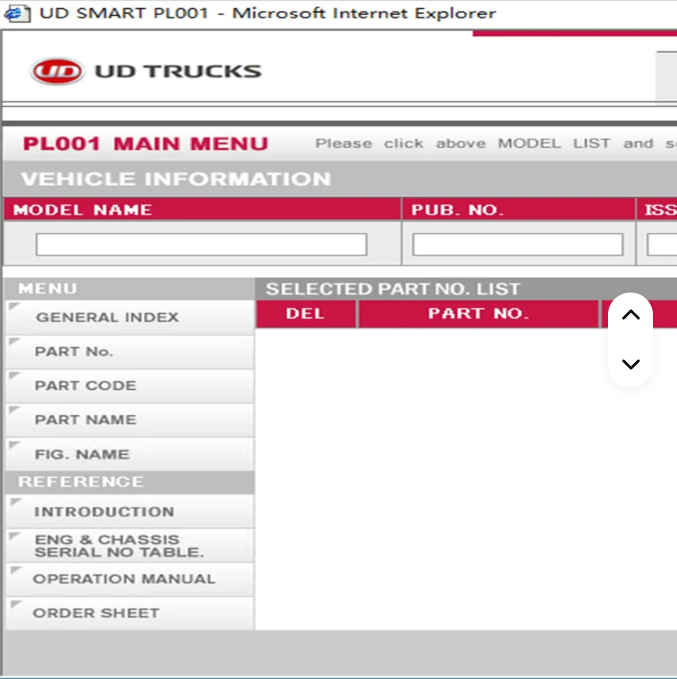Click the MODEL NAME input field

(x=201, y=245)
